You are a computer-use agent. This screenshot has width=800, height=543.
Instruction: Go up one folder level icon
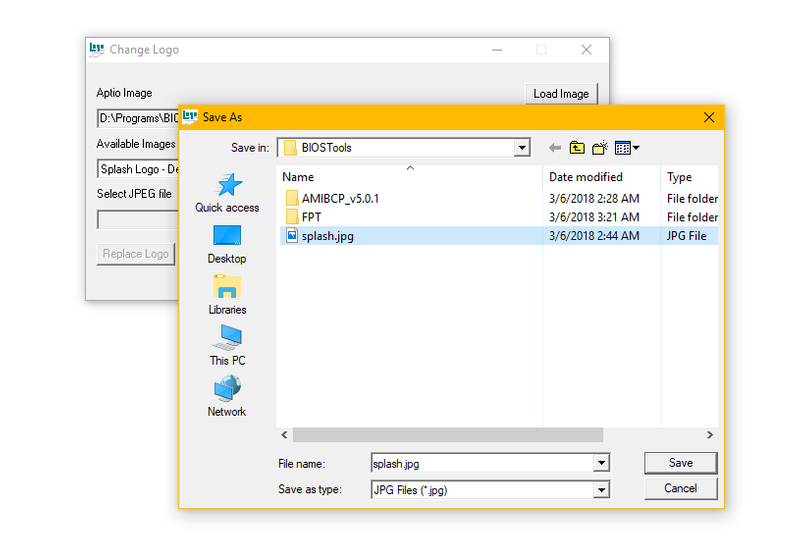(577, 148)
